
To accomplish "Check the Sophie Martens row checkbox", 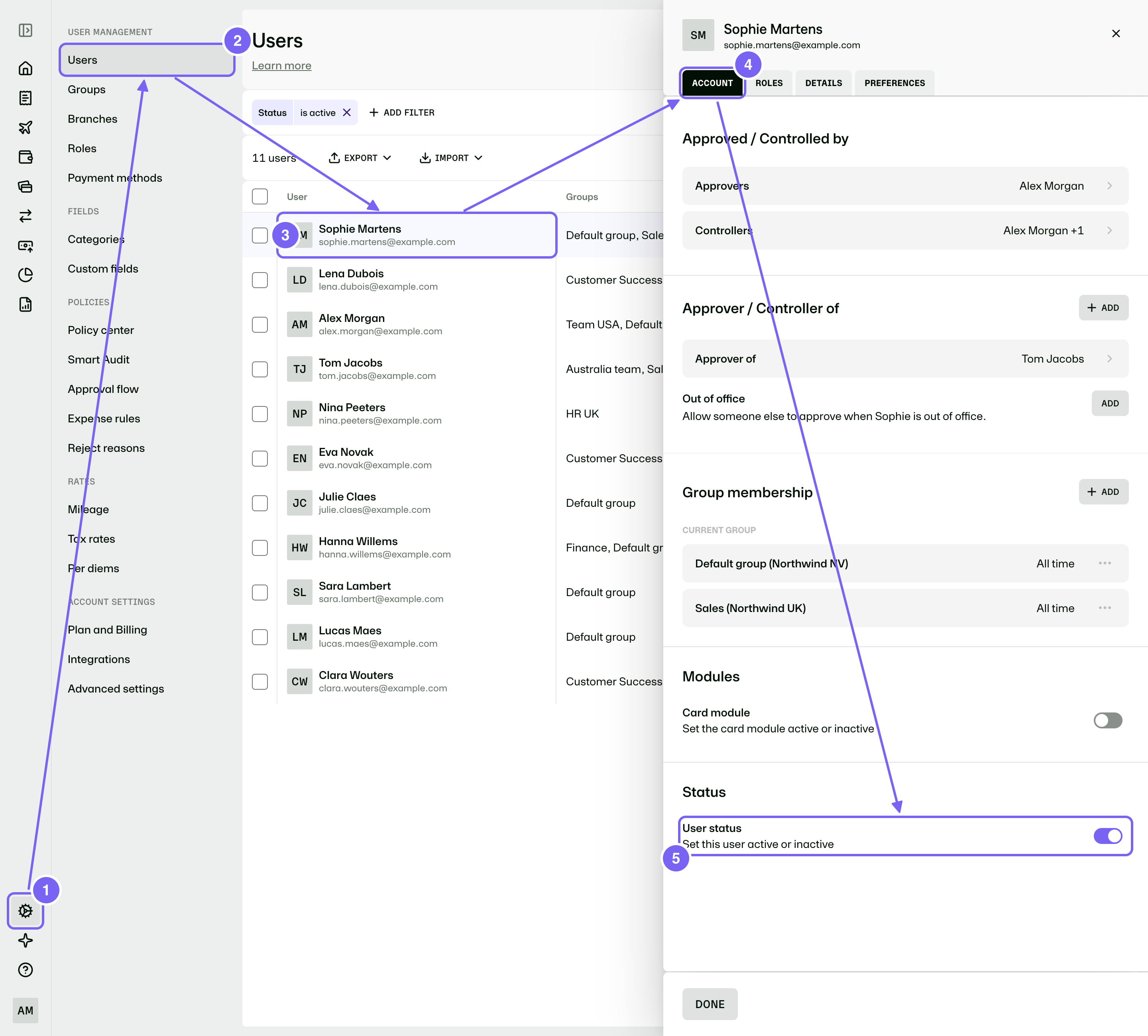I will tap(259, 235).
